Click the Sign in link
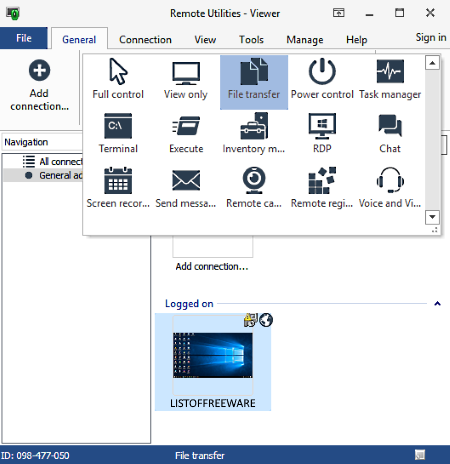Image resolution: width=450 pixels, height=464 pixels. (x=431, y=37)
